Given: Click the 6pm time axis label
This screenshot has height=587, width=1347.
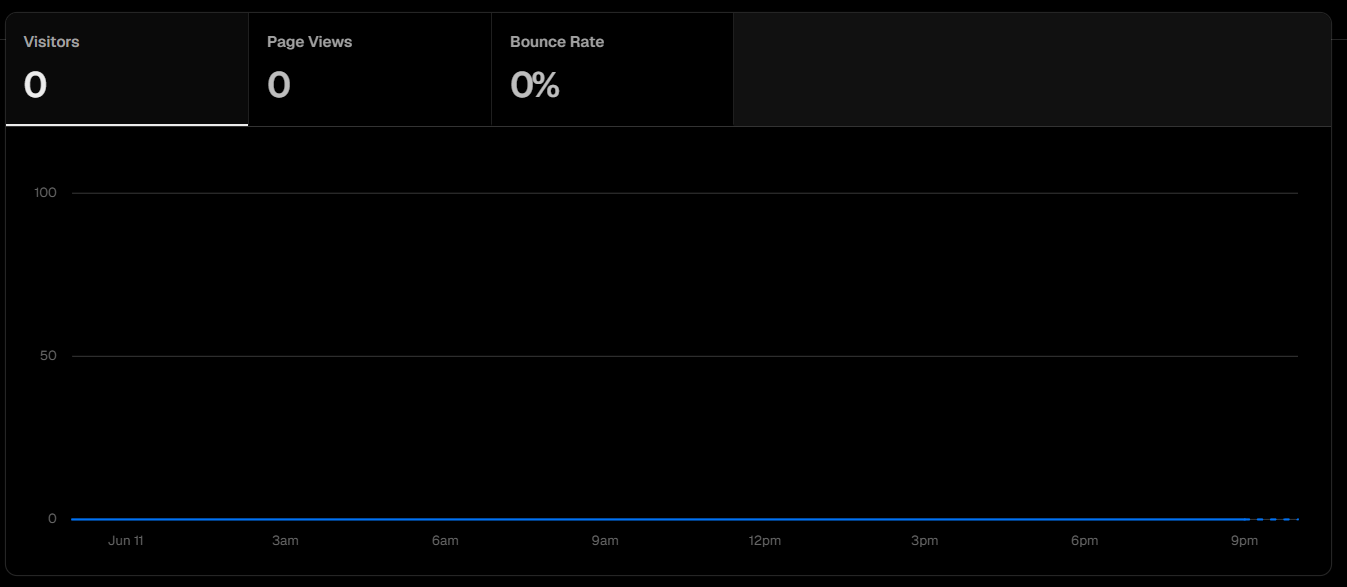Looking at the screenshot, I should pyautogui.click(x=1085, y=541).
